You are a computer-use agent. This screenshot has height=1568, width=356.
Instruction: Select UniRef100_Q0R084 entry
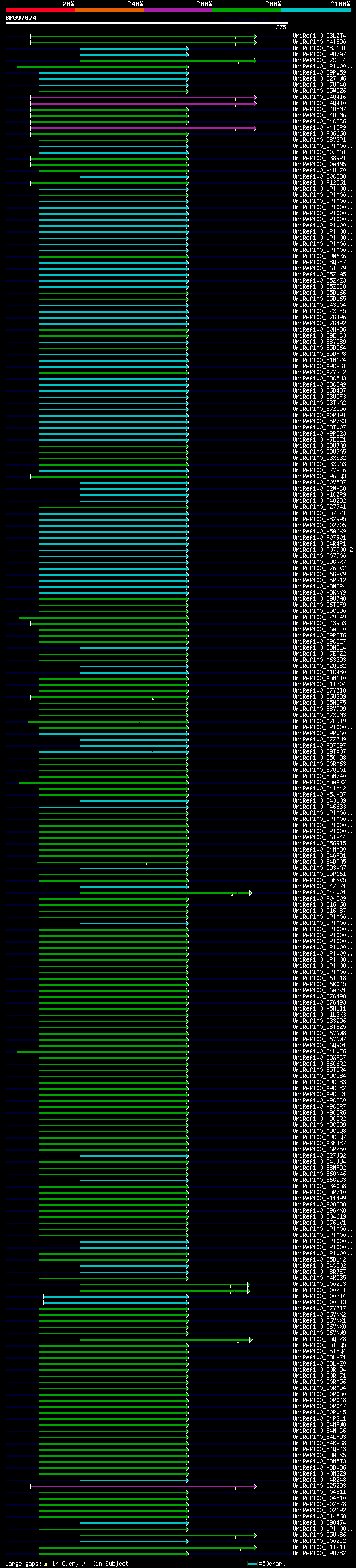[x=319, y=1369]
